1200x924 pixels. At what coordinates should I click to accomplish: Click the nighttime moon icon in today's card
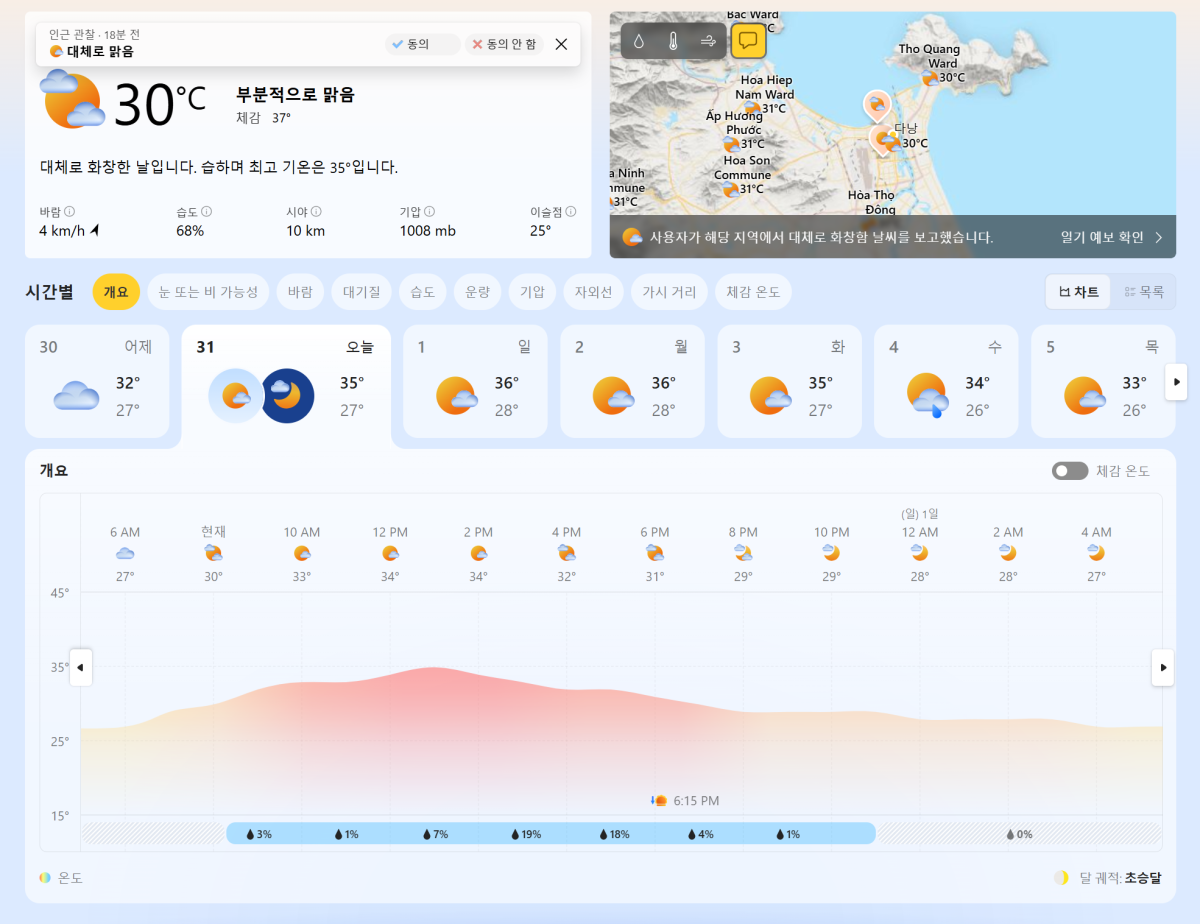287,396
